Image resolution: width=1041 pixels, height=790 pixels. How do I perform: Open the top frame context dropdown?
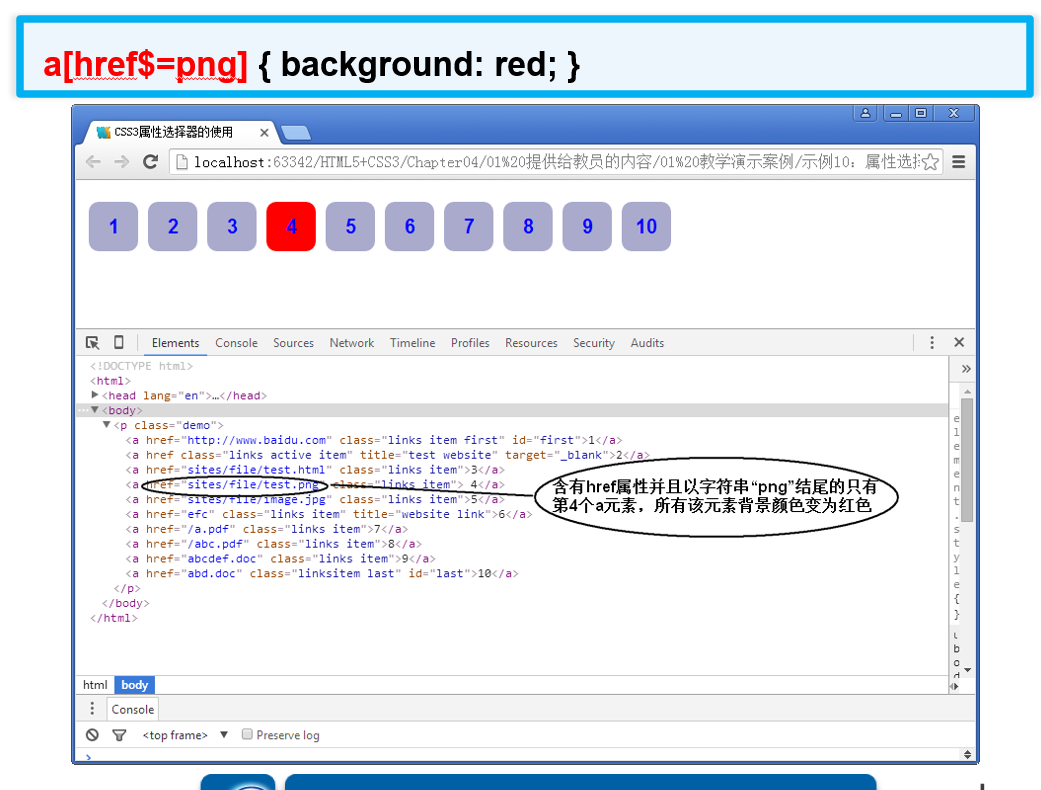(185, 735)
